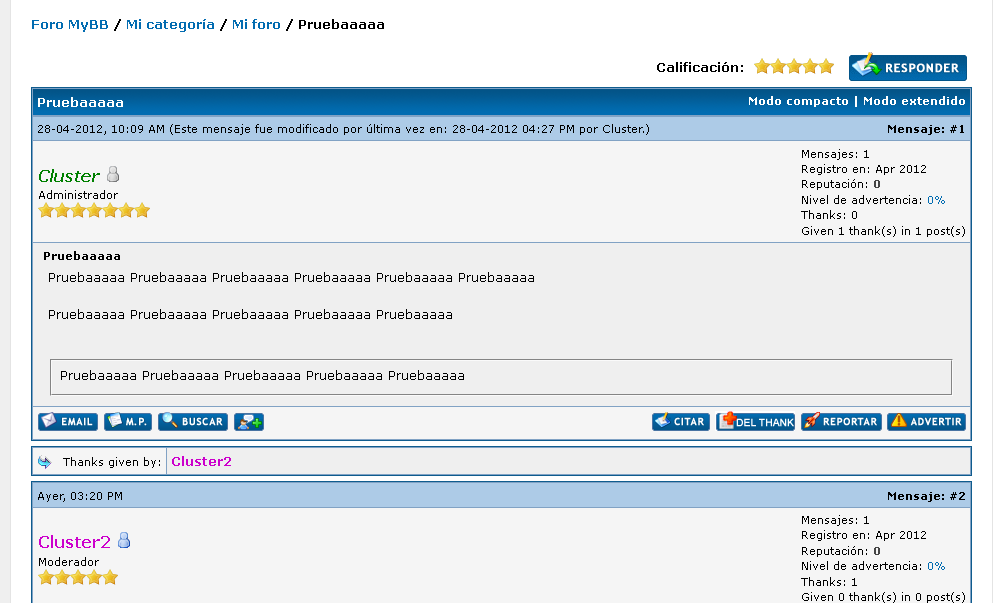Click Cluster2's status icon beside the username
Image resolution: width=993 pixels, height=603 pixels.
[x=124, y=541]
